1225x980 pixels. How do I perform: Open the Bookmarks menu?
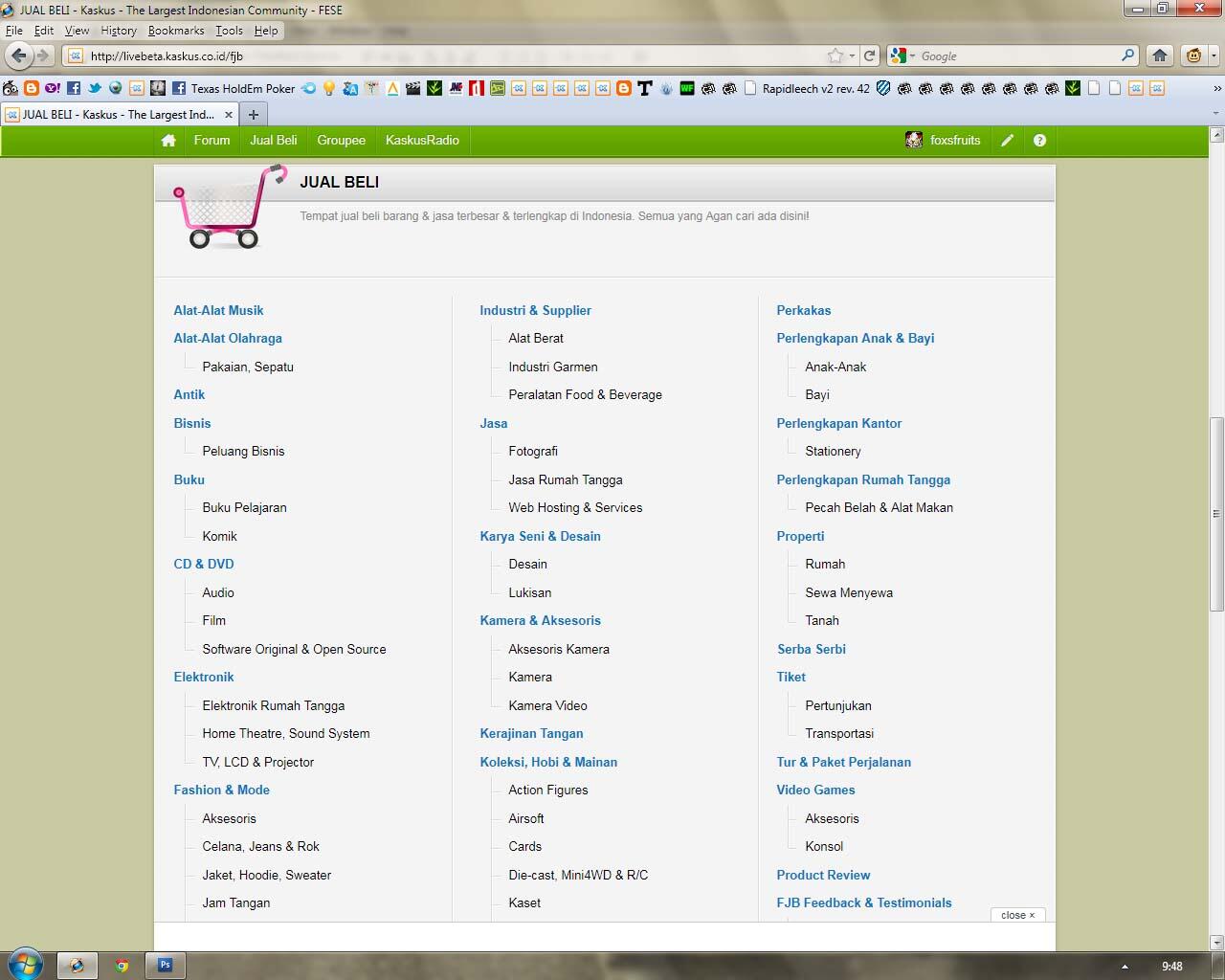click(x=176, y=31)
